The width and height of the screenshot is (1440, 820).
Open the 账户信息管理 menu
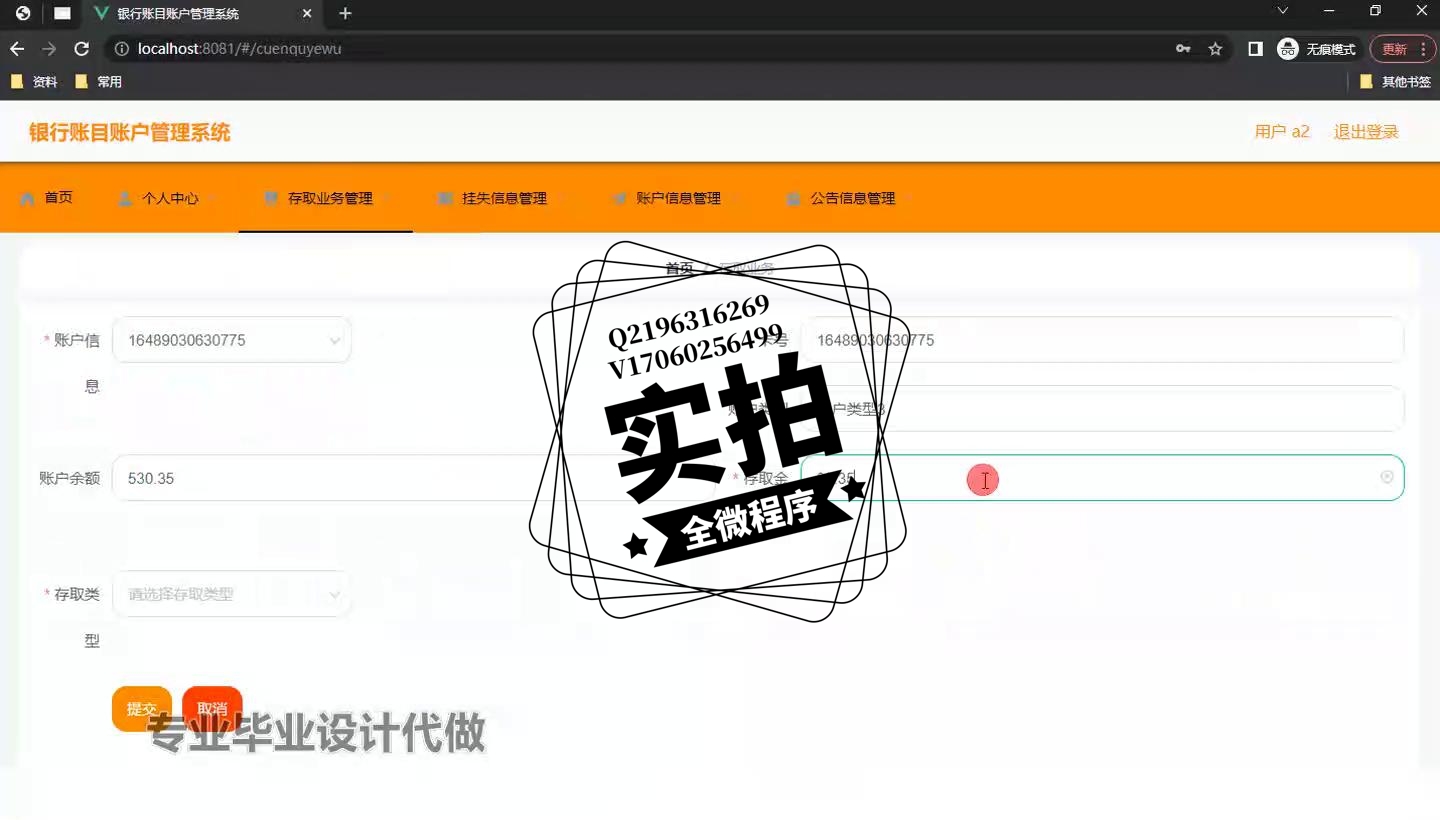point(673,198)
